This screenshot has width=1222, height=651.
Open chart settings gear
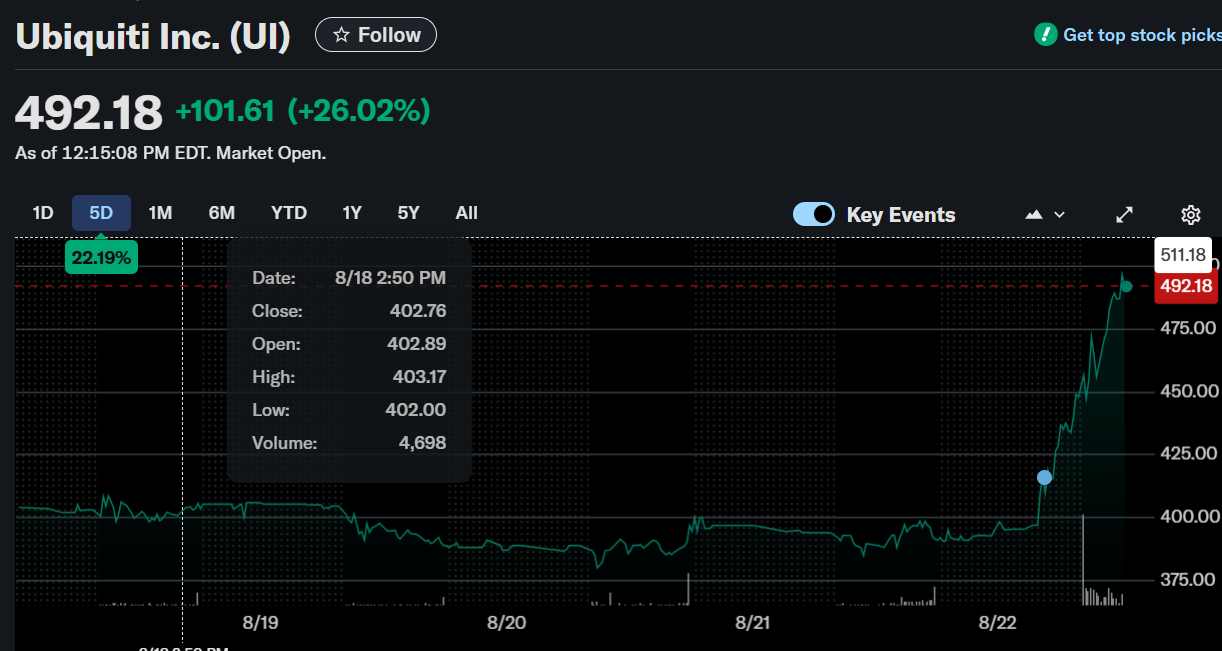[x=1190, y=214]
